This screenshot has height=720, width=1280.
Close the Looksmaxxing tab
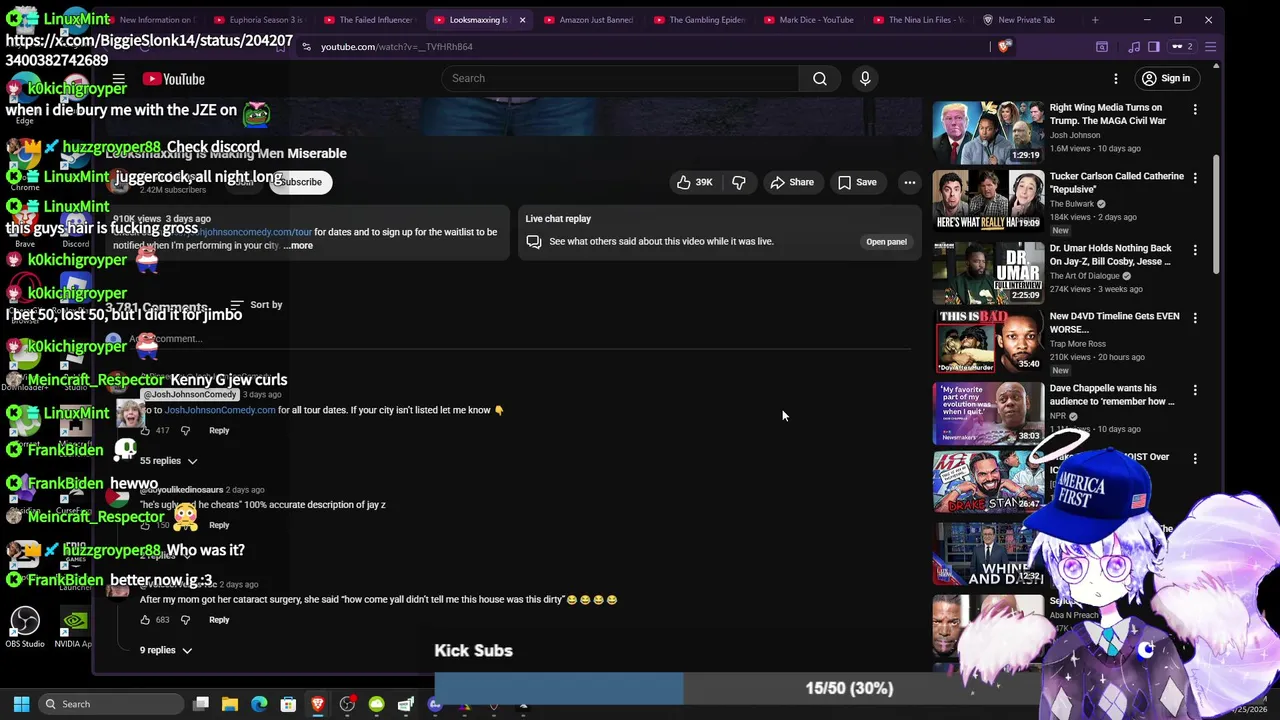[x=521, y=20]
